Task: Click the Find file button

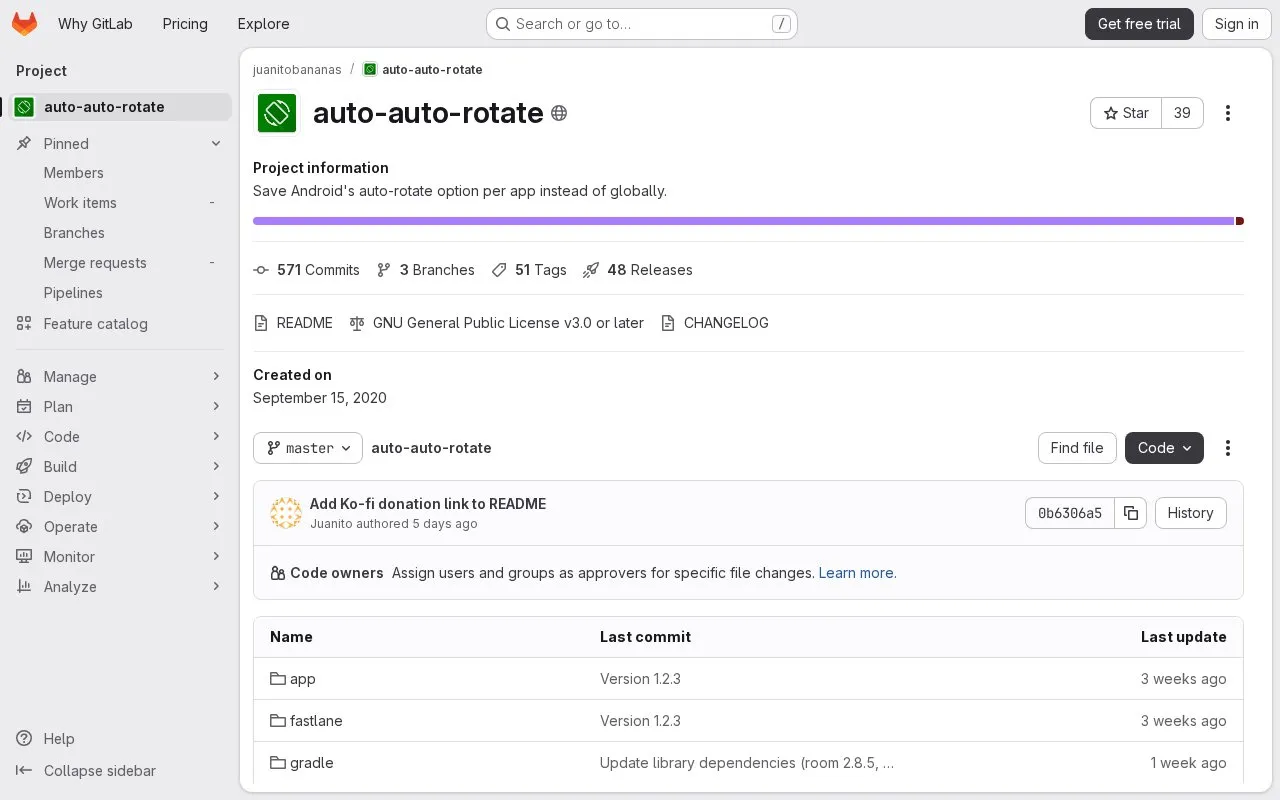Action: pos(1077,448)
